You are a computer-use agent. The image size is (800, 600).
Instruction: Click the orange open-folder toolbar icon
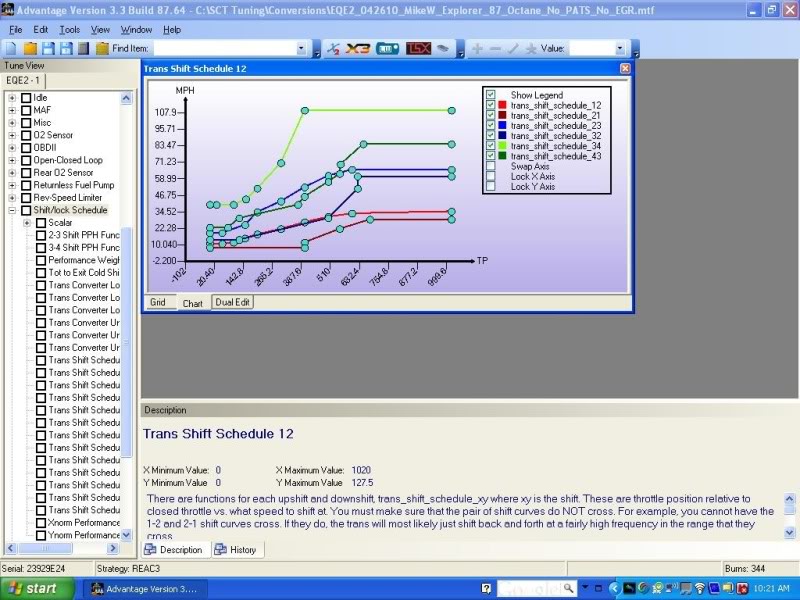(x=30, y=48)
